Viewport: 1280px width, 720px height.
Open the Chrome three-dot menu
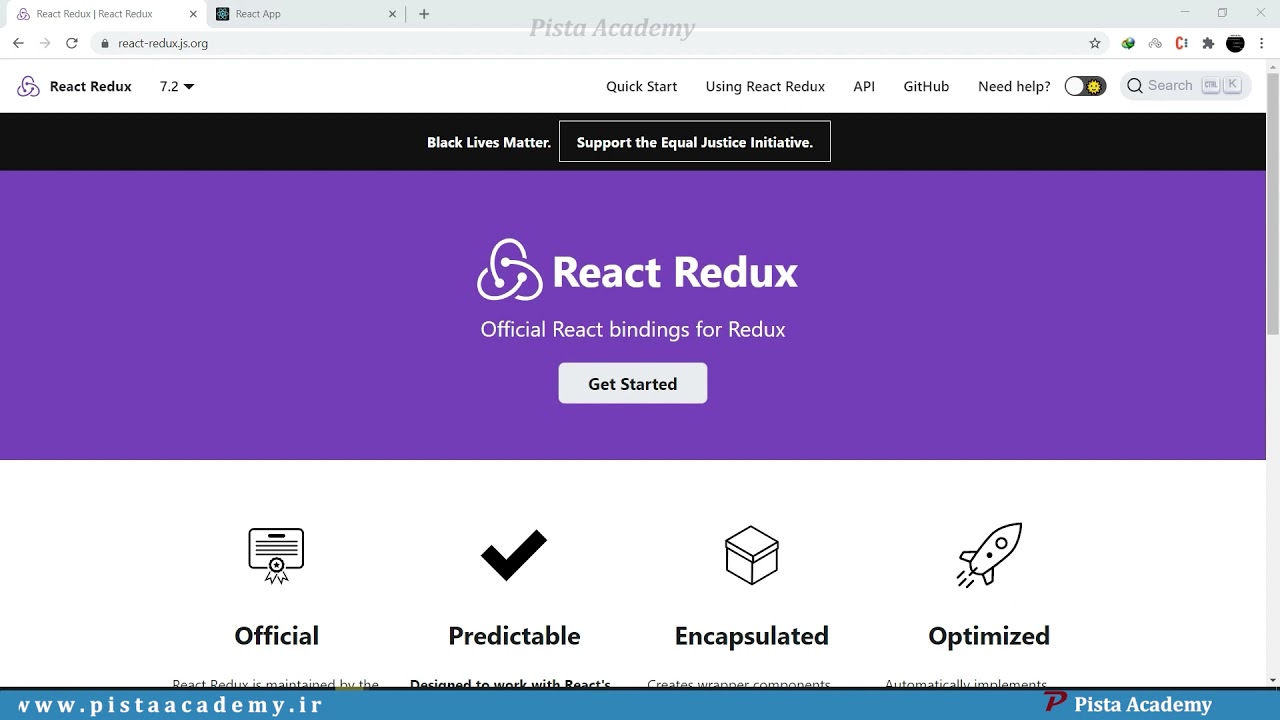click(x=1262, y=43)
